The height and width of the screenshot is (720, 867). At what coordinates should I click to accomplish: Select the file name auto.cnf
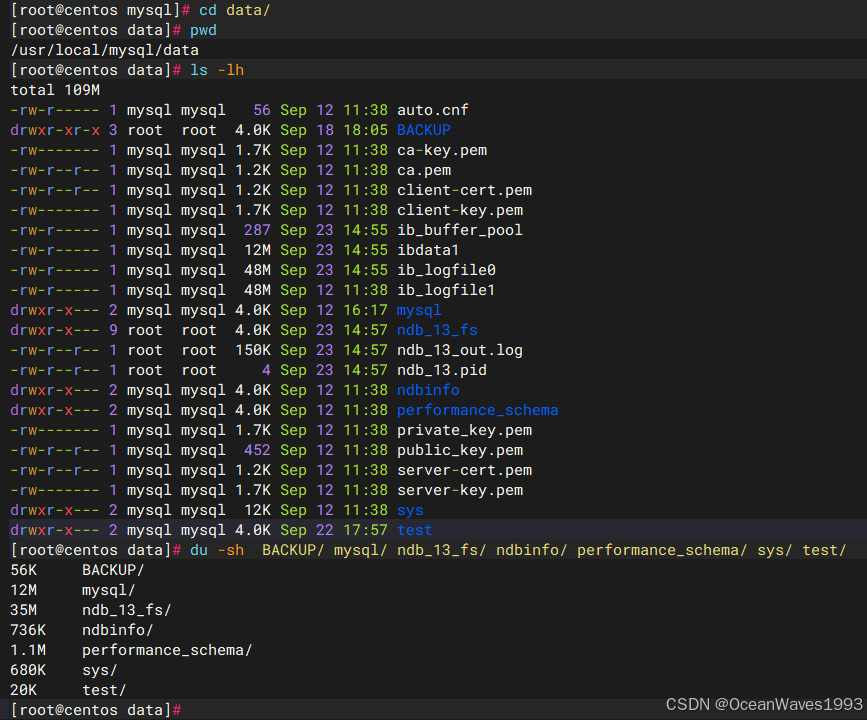(432, 110)
